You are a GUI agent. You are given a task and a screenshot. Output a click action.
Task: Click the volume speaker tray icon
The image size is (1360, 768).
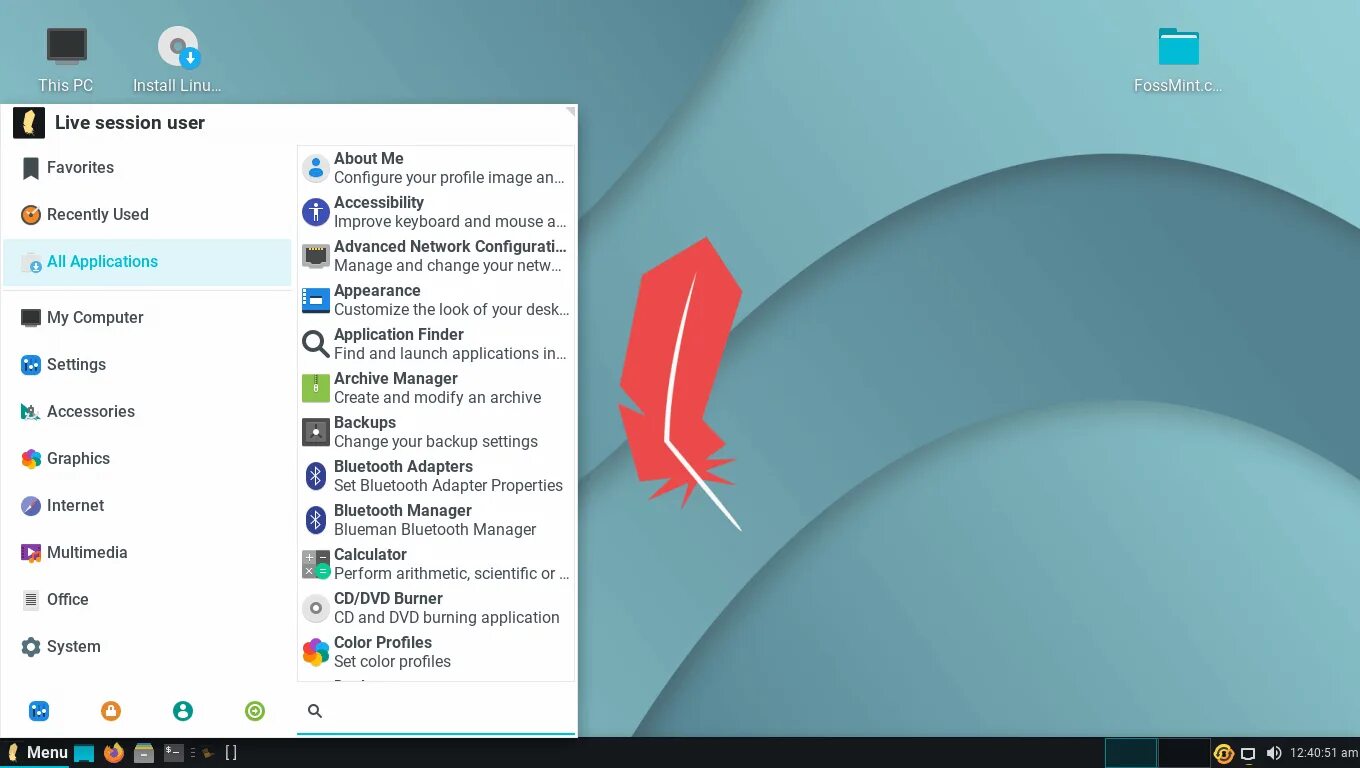[1273, 753]
